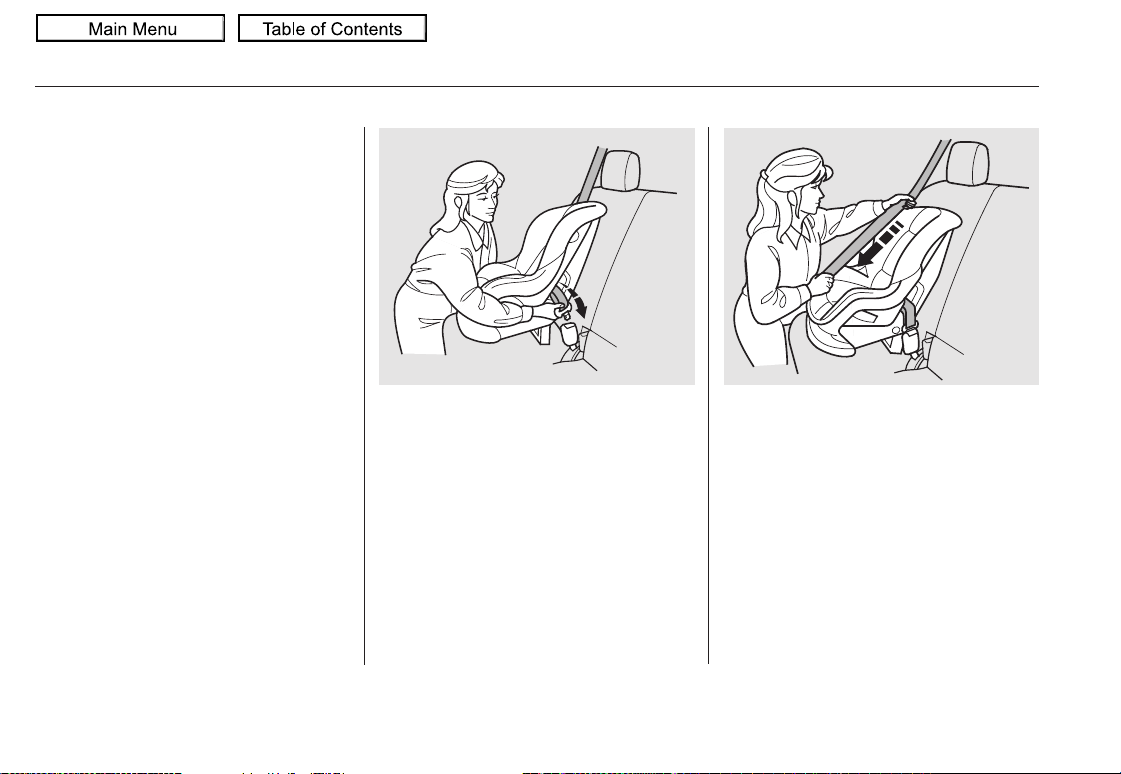
Task: Click the woman's face in left illustration
Action: tap(483, 200)
